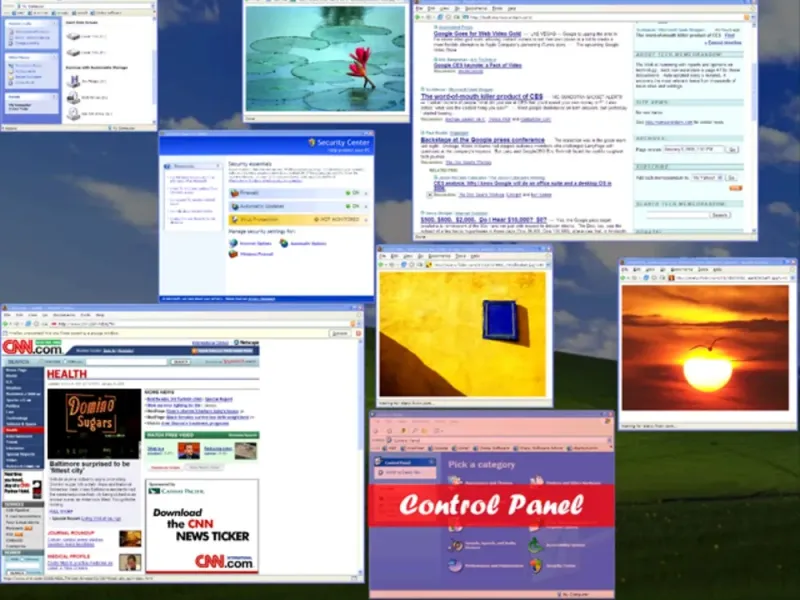Click the 'Download the CNN News Ticker' ad
Viewport: 800px width, 600px height.
[202, 526]
